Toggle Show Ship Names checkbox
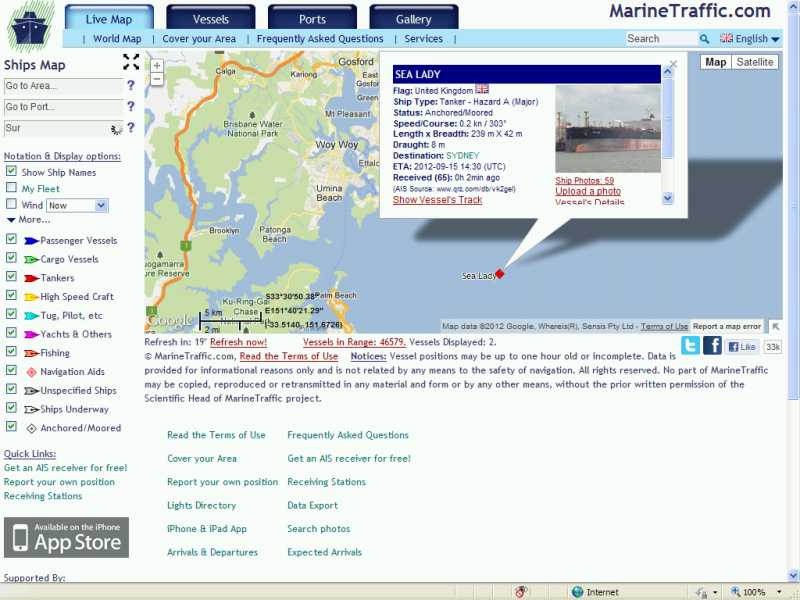 11,172
